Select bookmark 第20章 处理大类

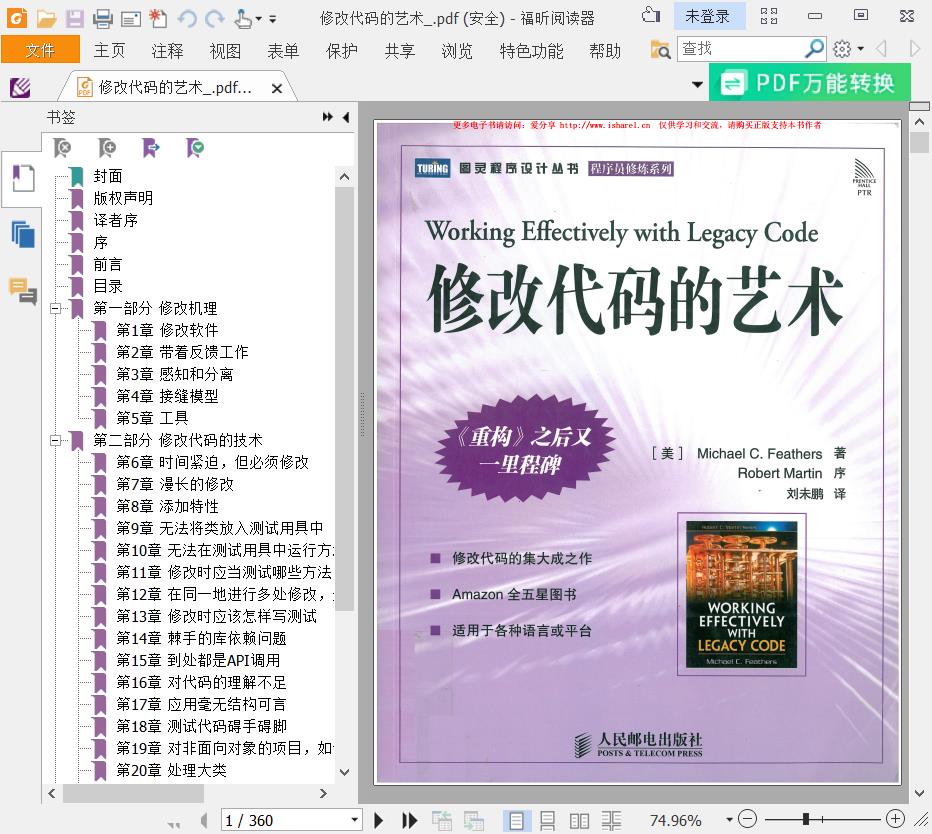[171, 770]
